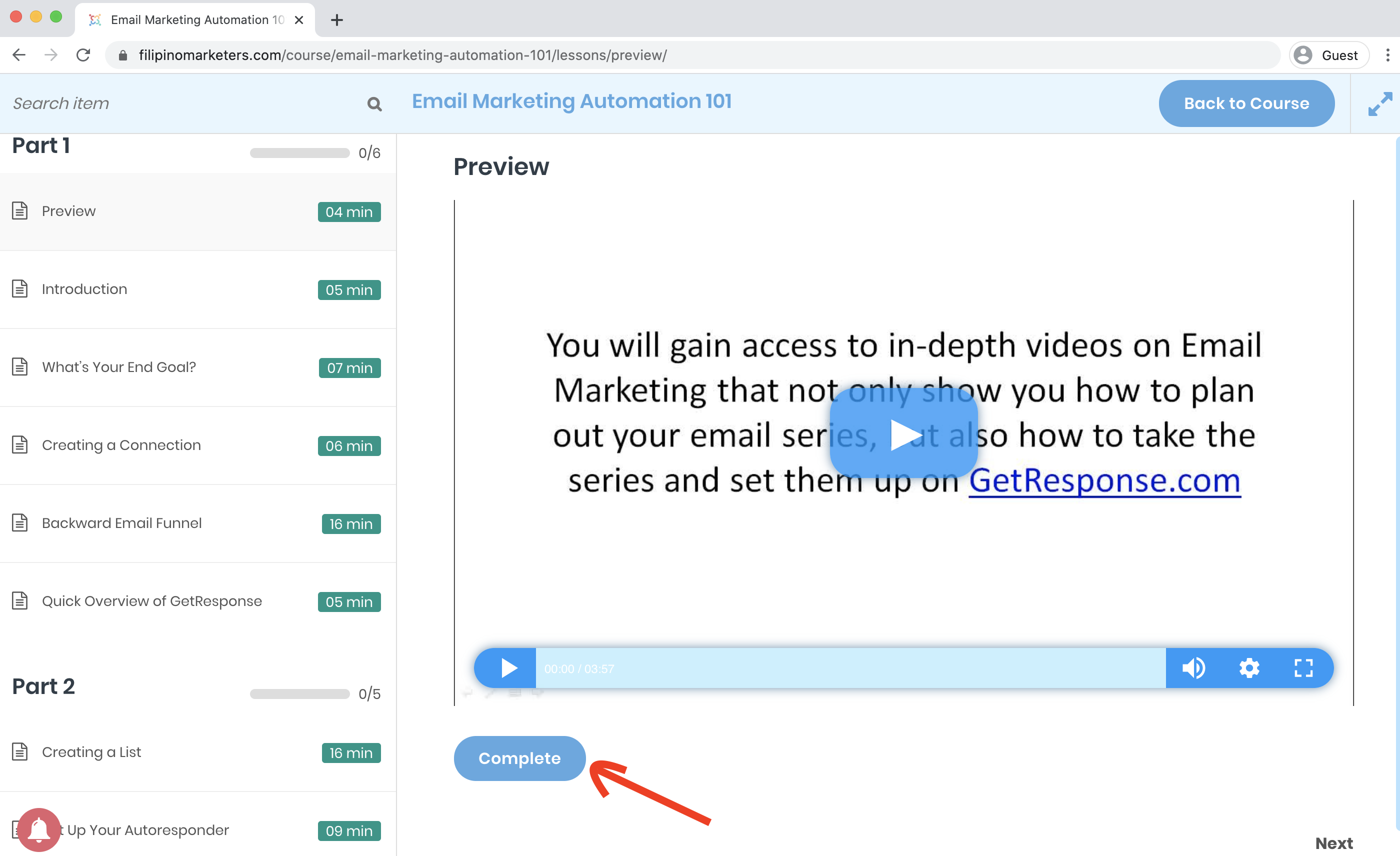Reload the page
The height and width of the screenshot is (856, 1400).
tap(83, 55)
